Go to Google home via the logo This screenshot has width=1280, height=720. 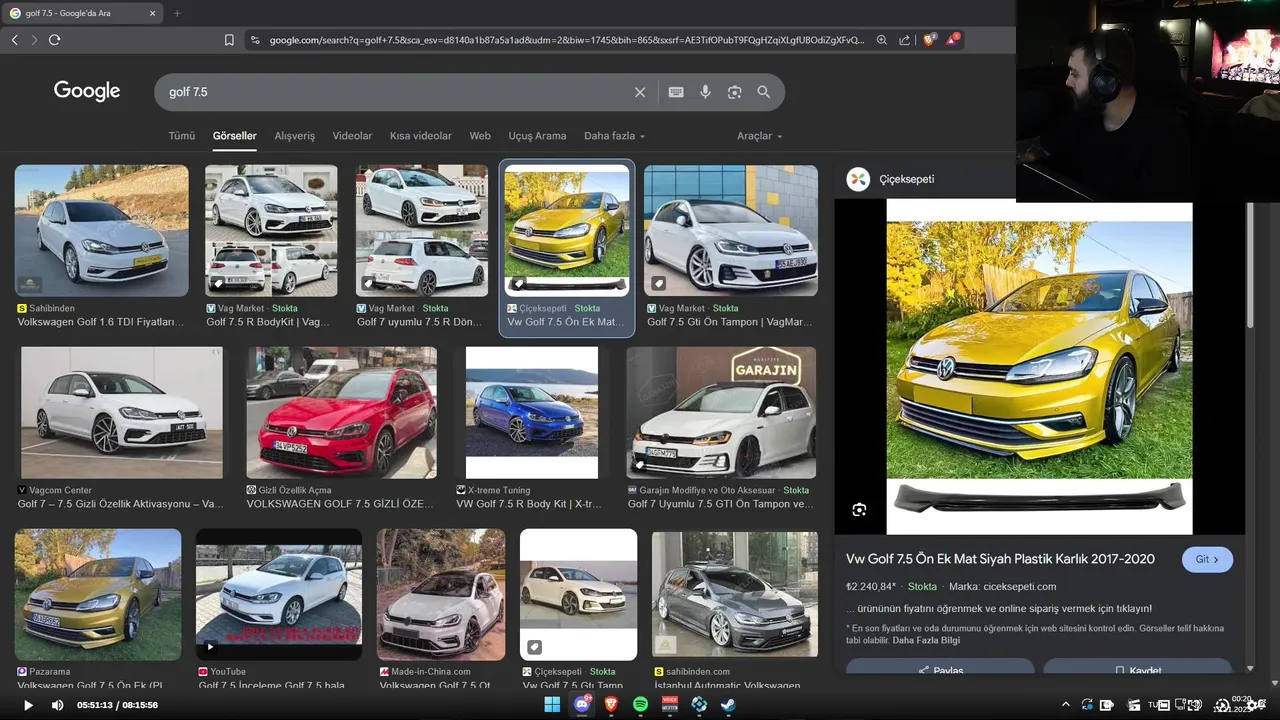[x=87, y=91]
